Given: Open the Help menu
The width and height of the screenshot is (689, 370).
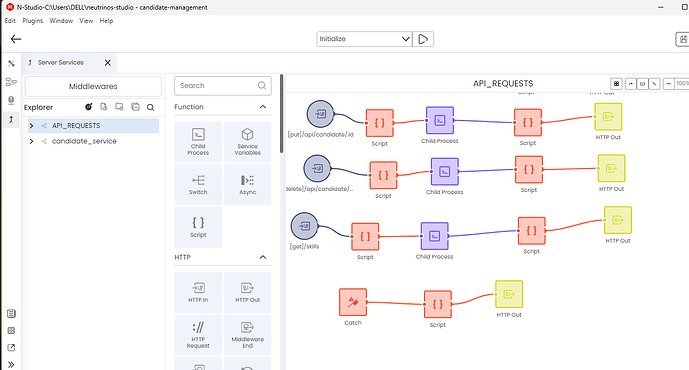Looking at the screenshot, I should tap(106, 21).
